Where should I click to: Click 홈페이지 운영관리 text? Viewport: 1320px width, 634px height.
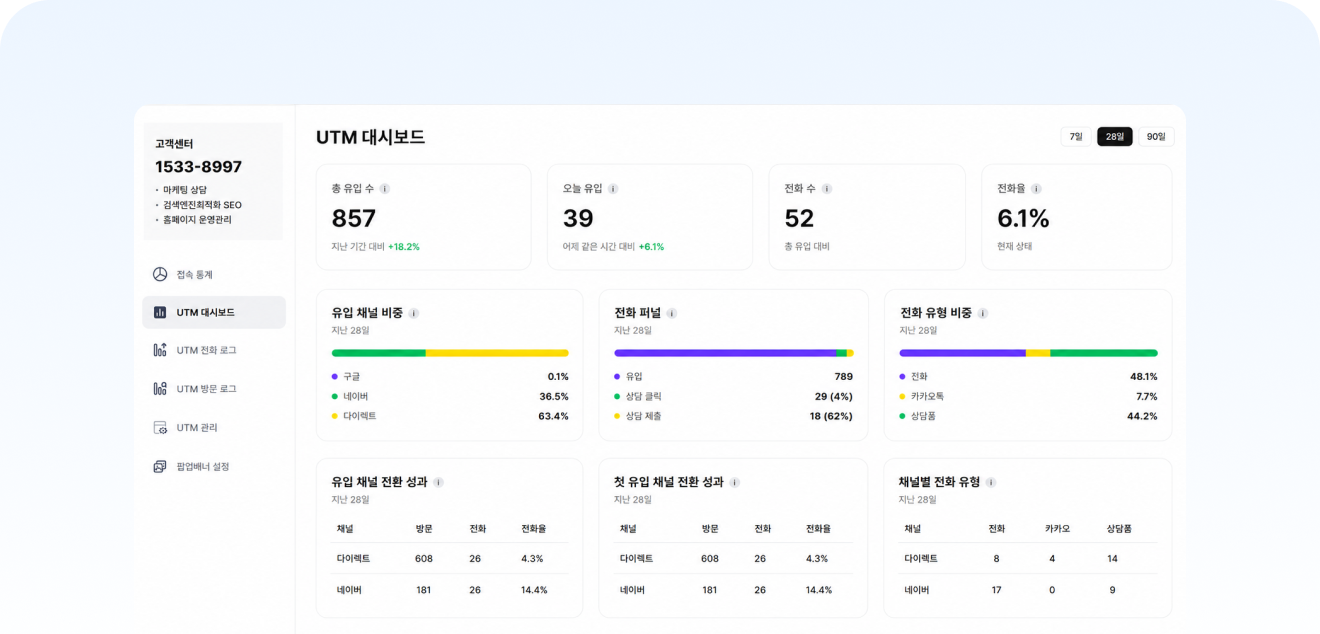pos(197,220)
